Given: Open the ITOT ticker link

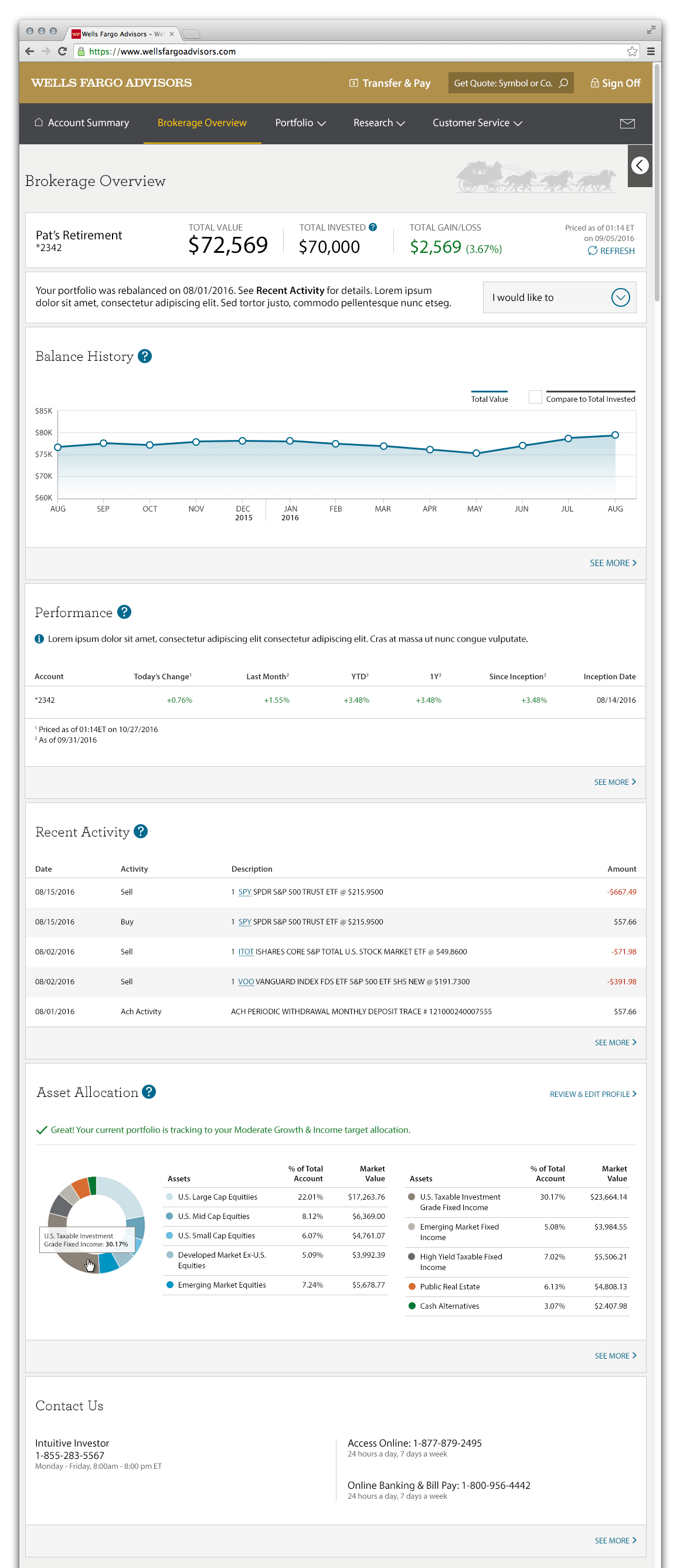Looking at the screenshot, I should point(246,952).
